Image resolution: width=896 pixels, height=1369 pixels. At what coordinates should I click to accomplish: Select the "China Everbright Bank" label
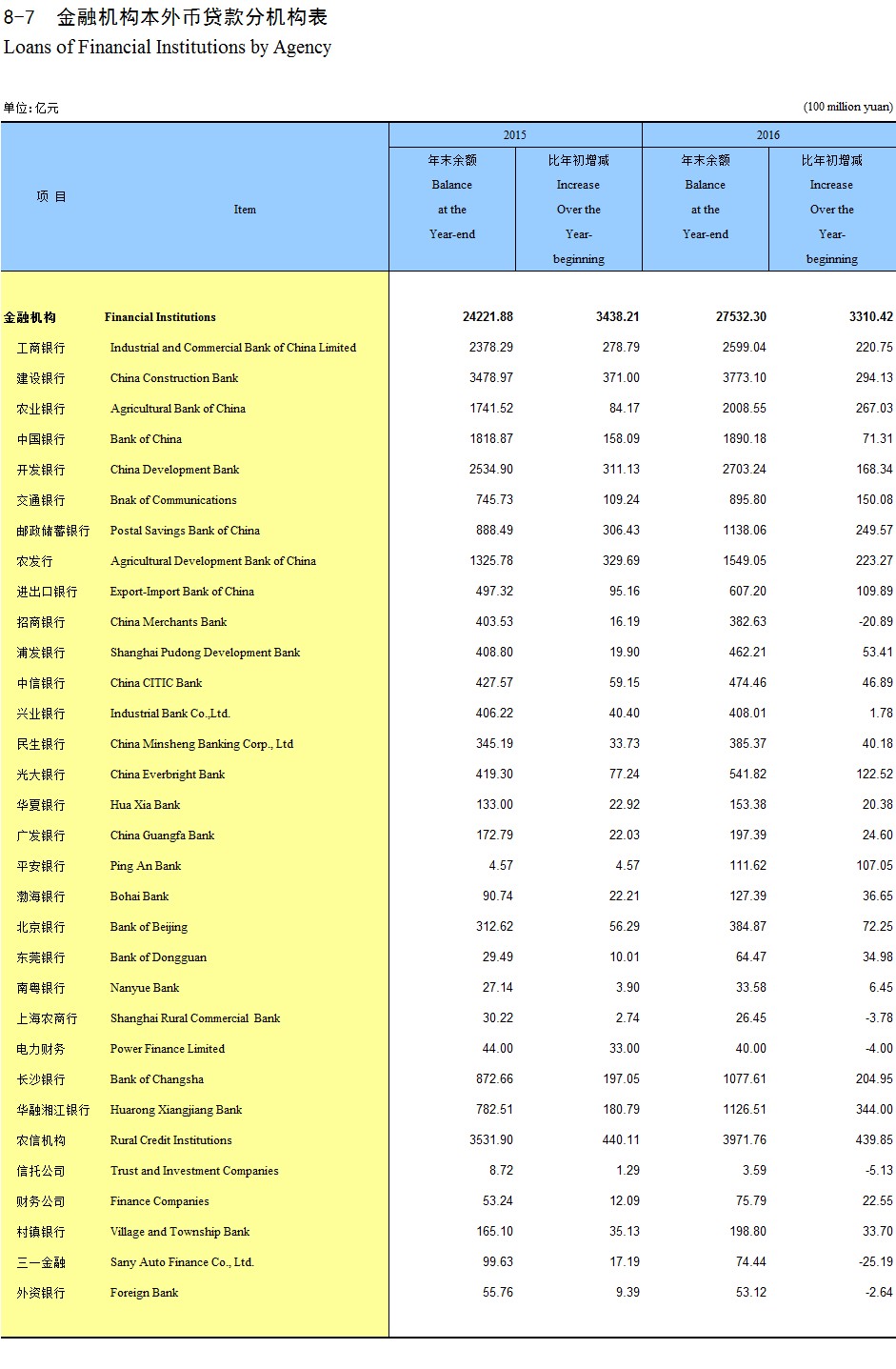point(168,775)
